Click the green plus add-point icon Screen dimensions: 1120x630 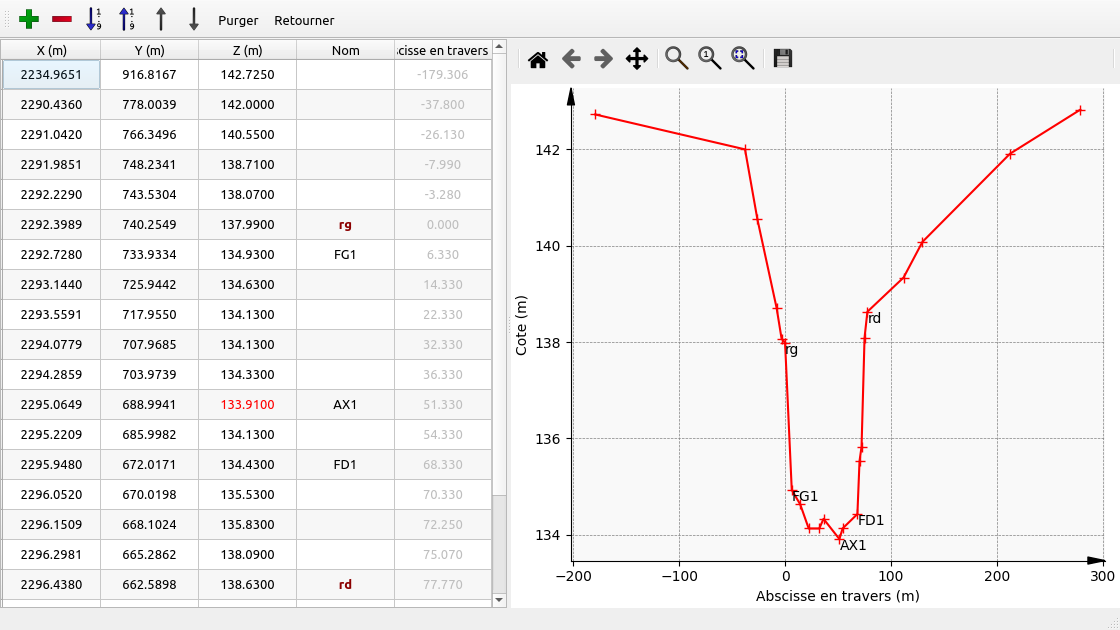click(x=29, y=19)
